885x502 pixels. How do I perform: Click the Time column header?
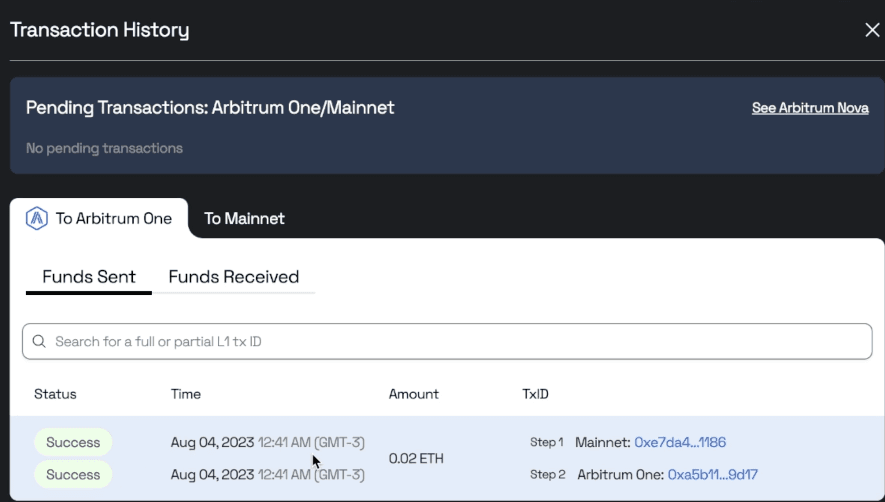pyautogui.click(x=187, y=394)
